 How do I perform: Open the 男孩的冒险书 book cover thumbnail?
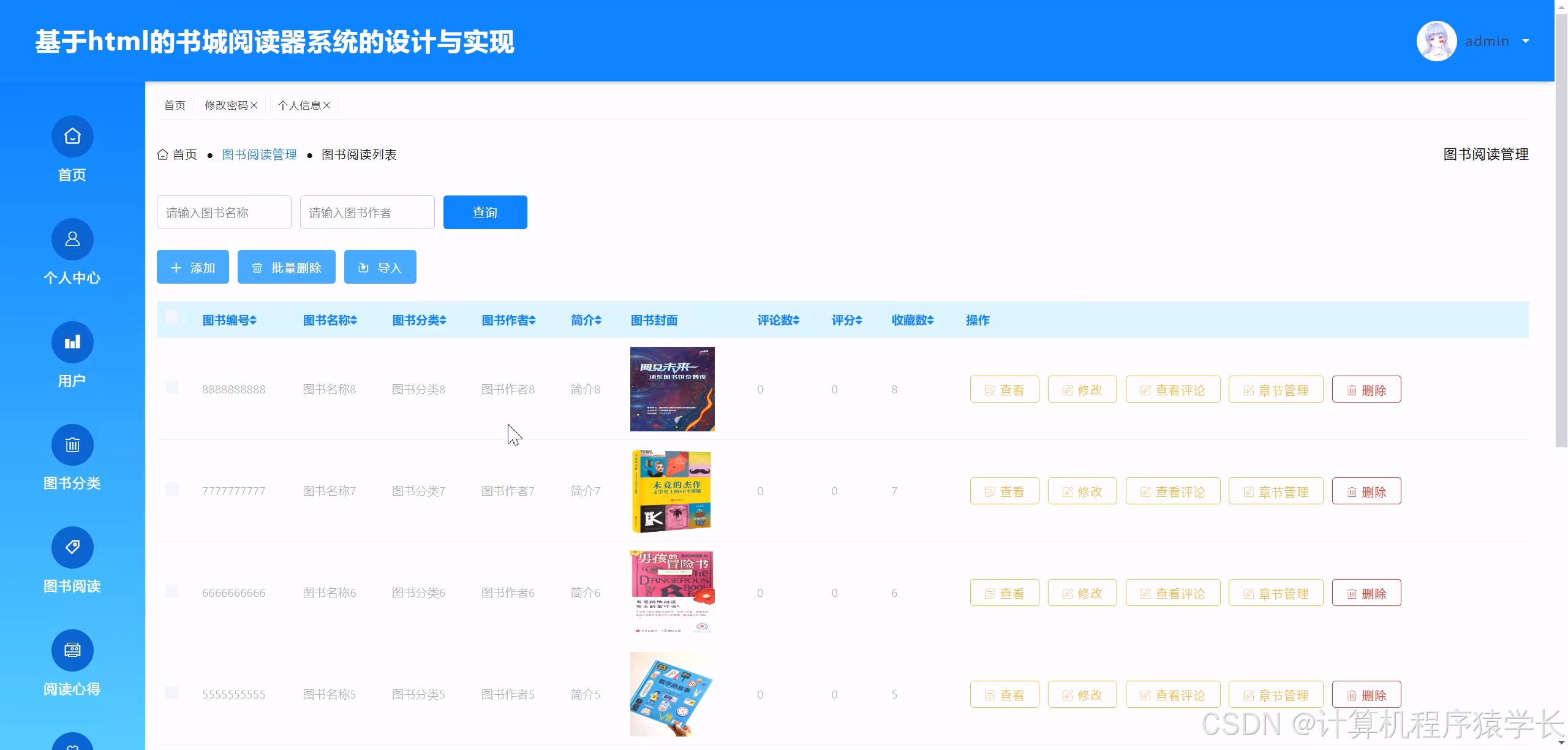point(673,593)
